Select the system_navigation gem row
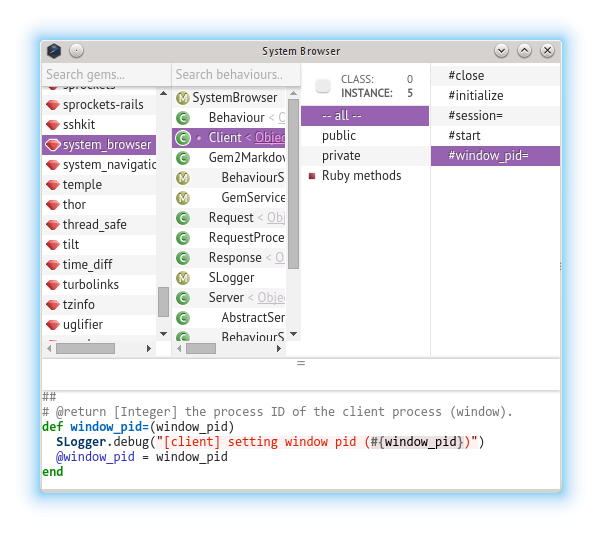 pos(99,165)
